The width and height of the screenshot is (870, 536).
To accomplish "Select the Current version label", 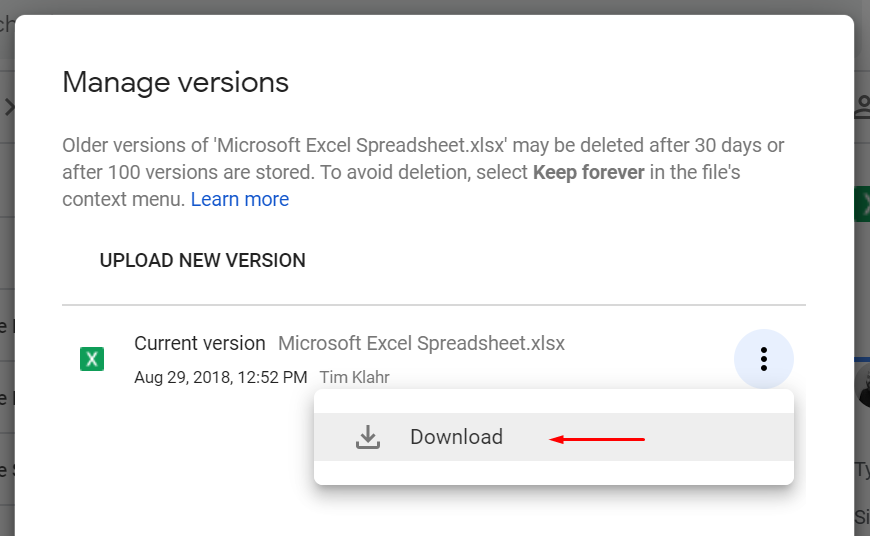I will click(200, 343).
